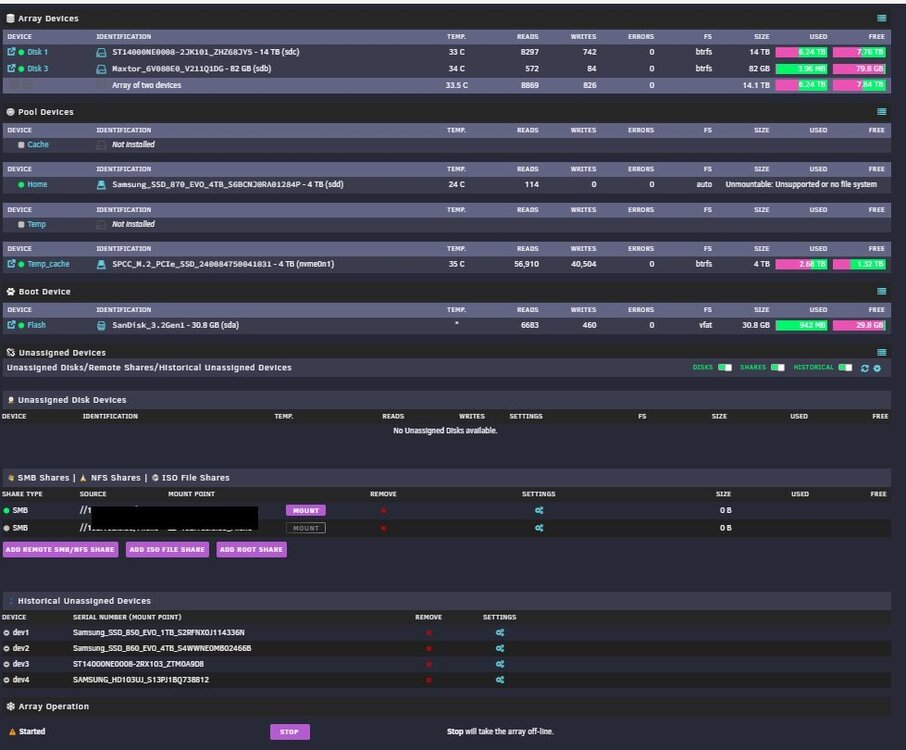Click the green status dot for Home pool
This screenshot has height=750, width=906.
(21, 185)
